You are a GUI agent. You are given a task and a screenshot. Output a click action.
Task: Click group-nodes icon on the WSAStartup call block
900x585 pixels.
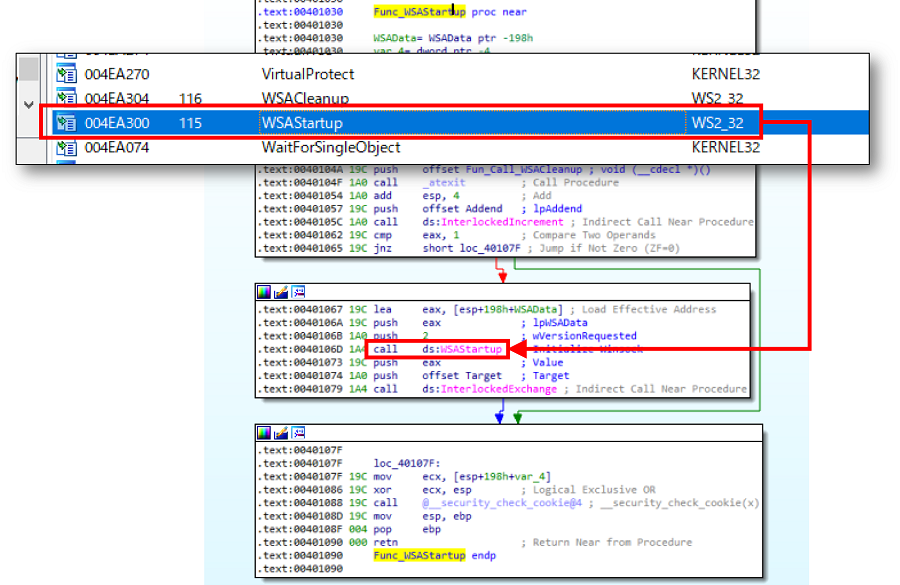point(298,292)
